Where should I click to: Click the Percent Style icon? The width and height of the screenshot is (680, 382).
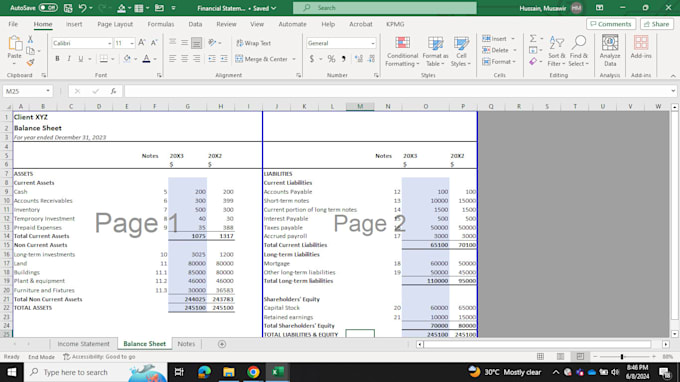point(331,59)
